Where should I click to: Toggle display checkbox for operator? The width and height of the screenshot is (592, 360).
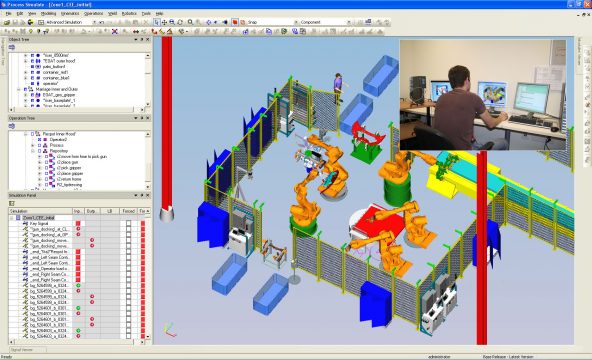pos(32,83)
